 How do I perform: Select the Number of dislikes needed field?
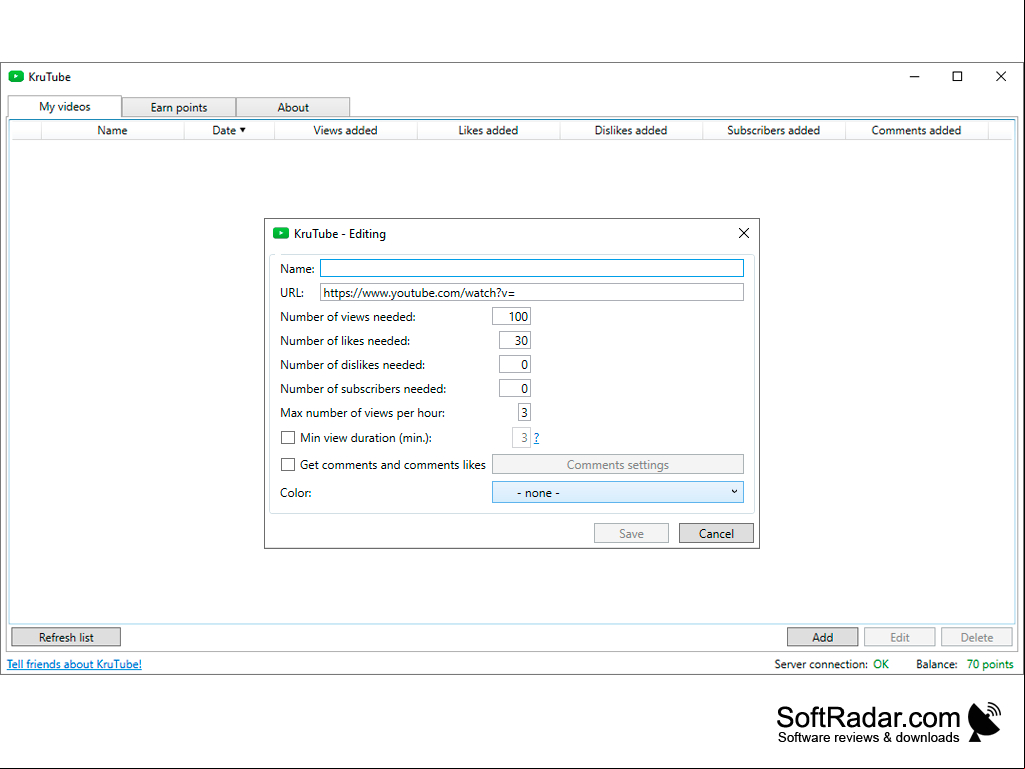tap(514, 365)
